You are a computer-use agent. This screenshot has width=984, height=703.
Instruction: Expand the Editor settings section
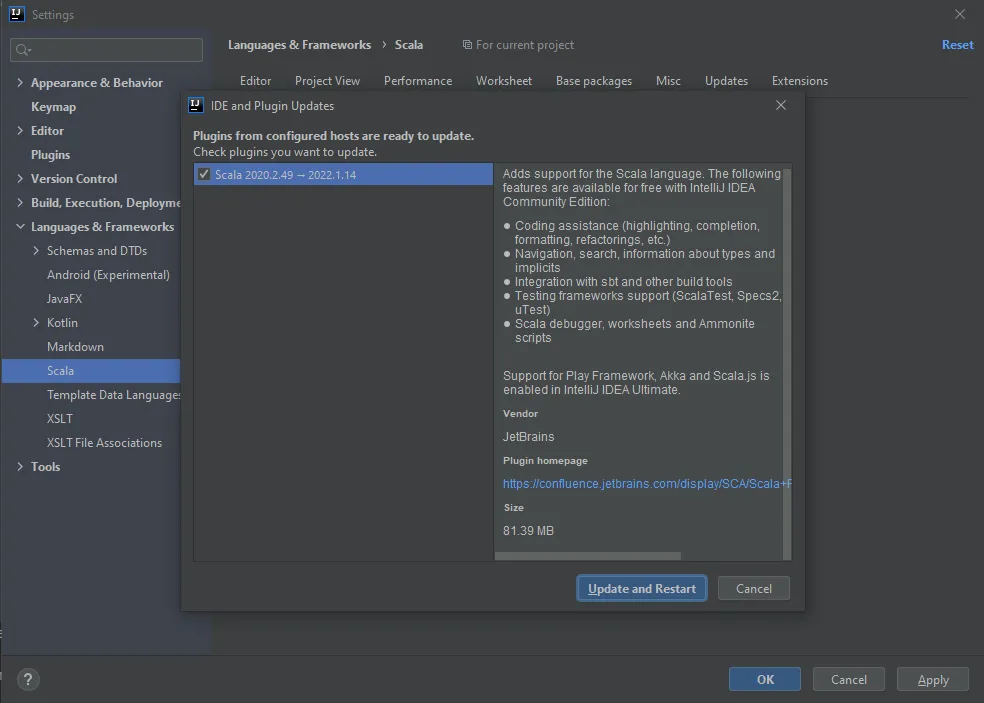tap(20, 131)
